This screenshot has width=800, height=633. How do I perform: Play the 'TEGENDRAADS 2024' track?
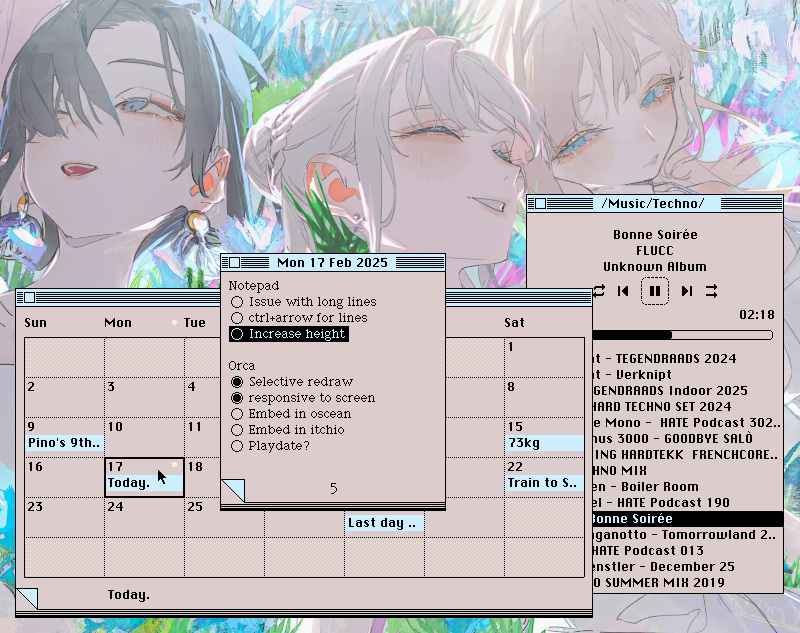coord(688,359)
